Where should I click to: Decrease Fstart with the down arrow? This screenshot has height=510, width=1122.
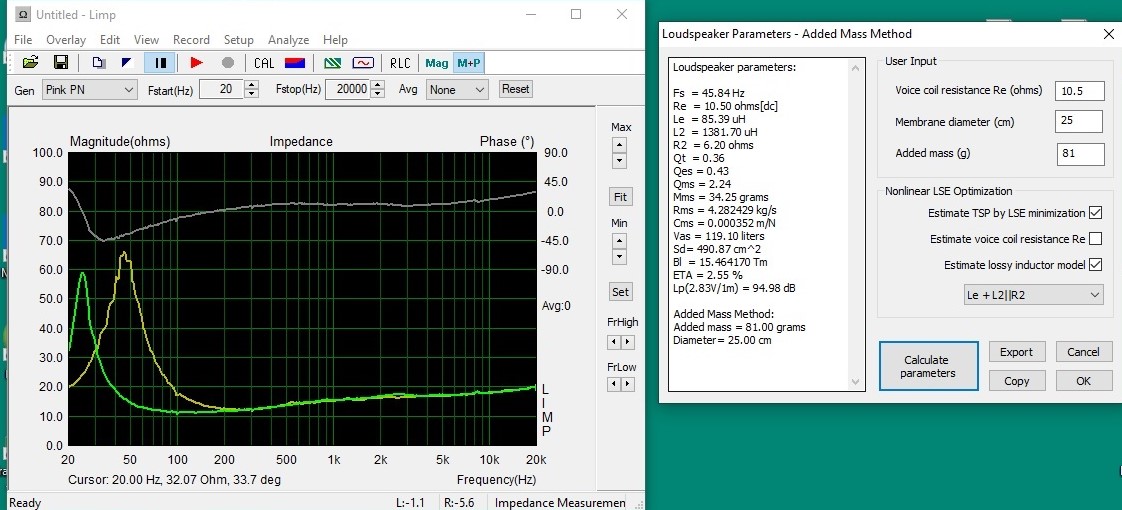[x=251, y=94]
